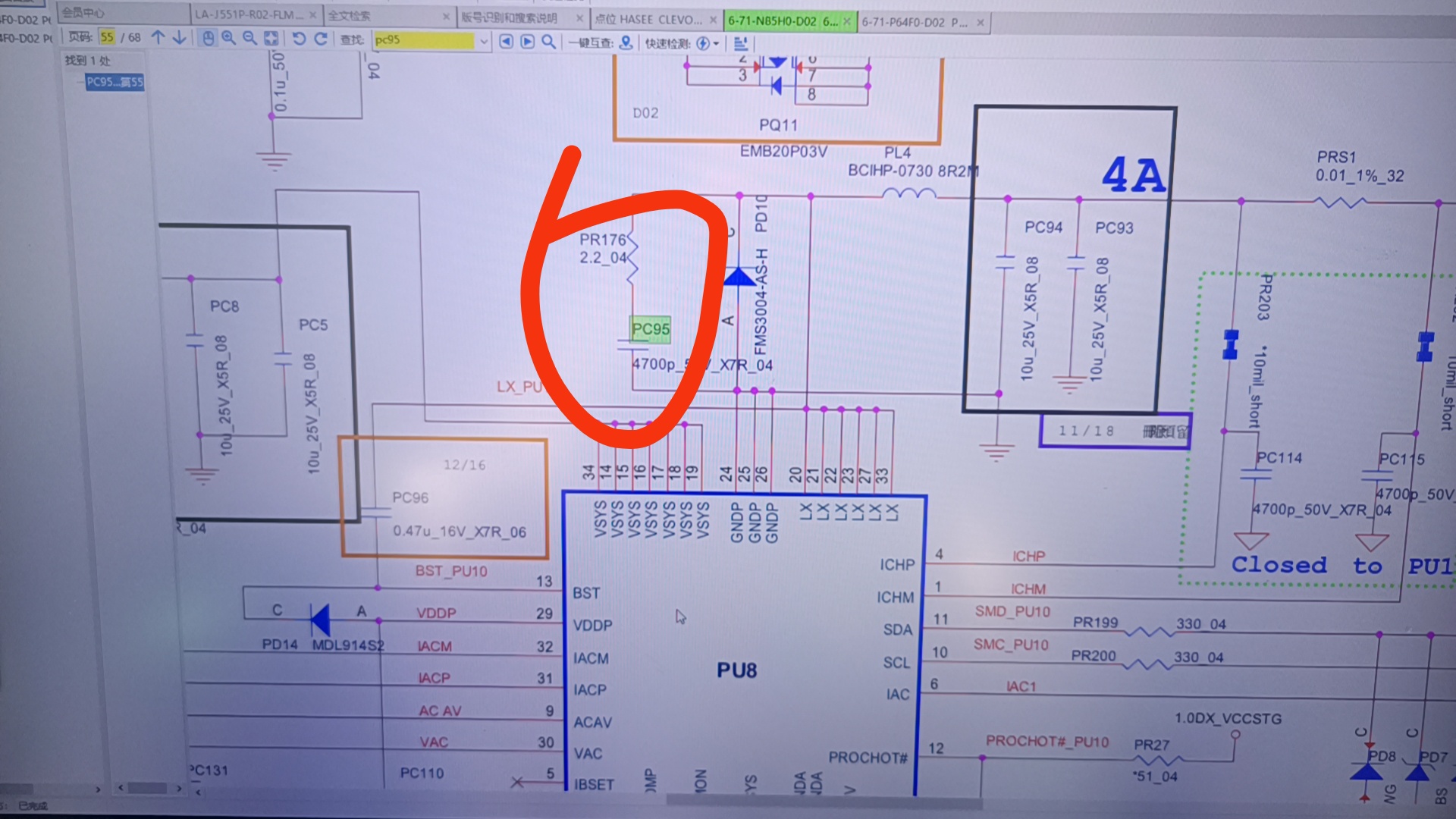Select the PC95 search result entry
This screenshot has height=819, width=1456.
tap(115, 82)
